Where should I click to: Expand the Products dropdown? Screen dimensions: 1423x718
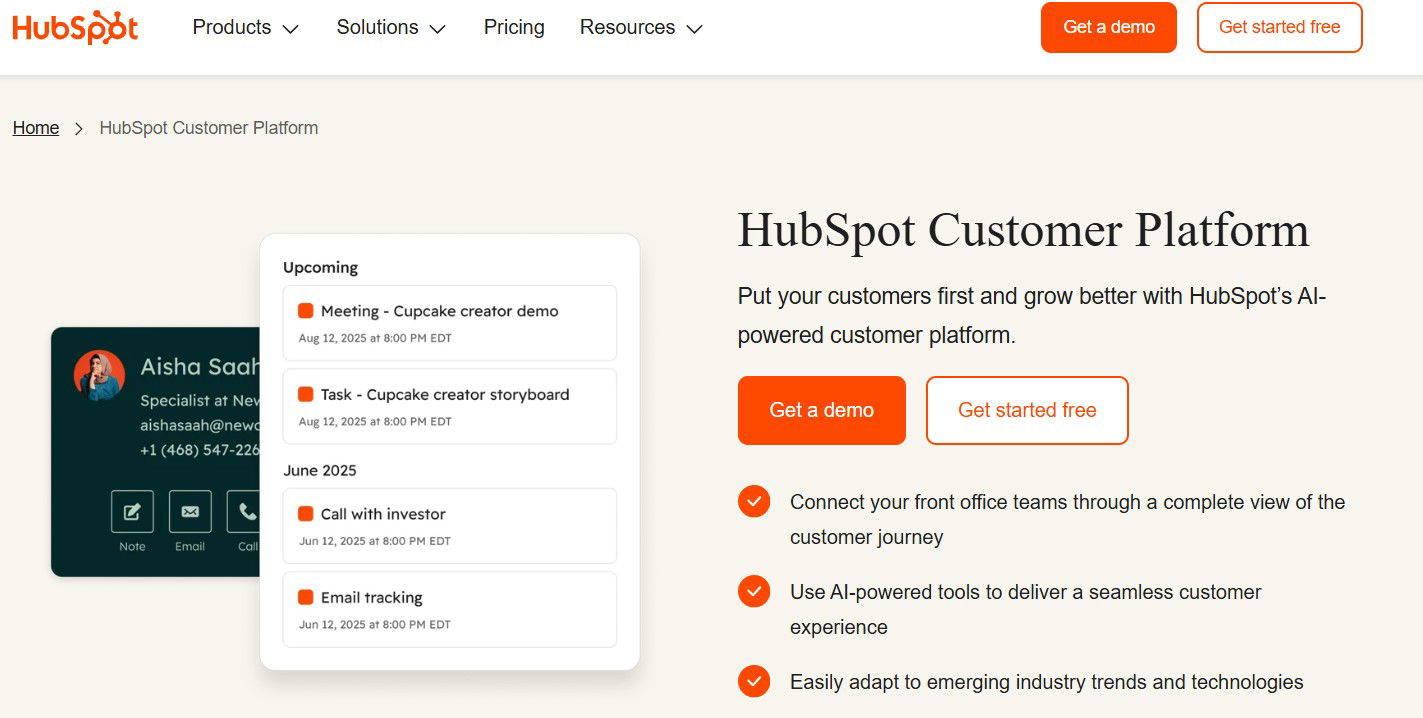[244, 27]
